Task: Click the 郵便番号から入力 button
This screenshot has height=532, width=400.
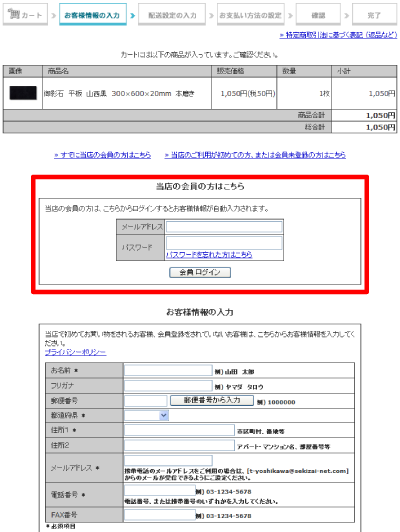Action: tap(212, 400)
